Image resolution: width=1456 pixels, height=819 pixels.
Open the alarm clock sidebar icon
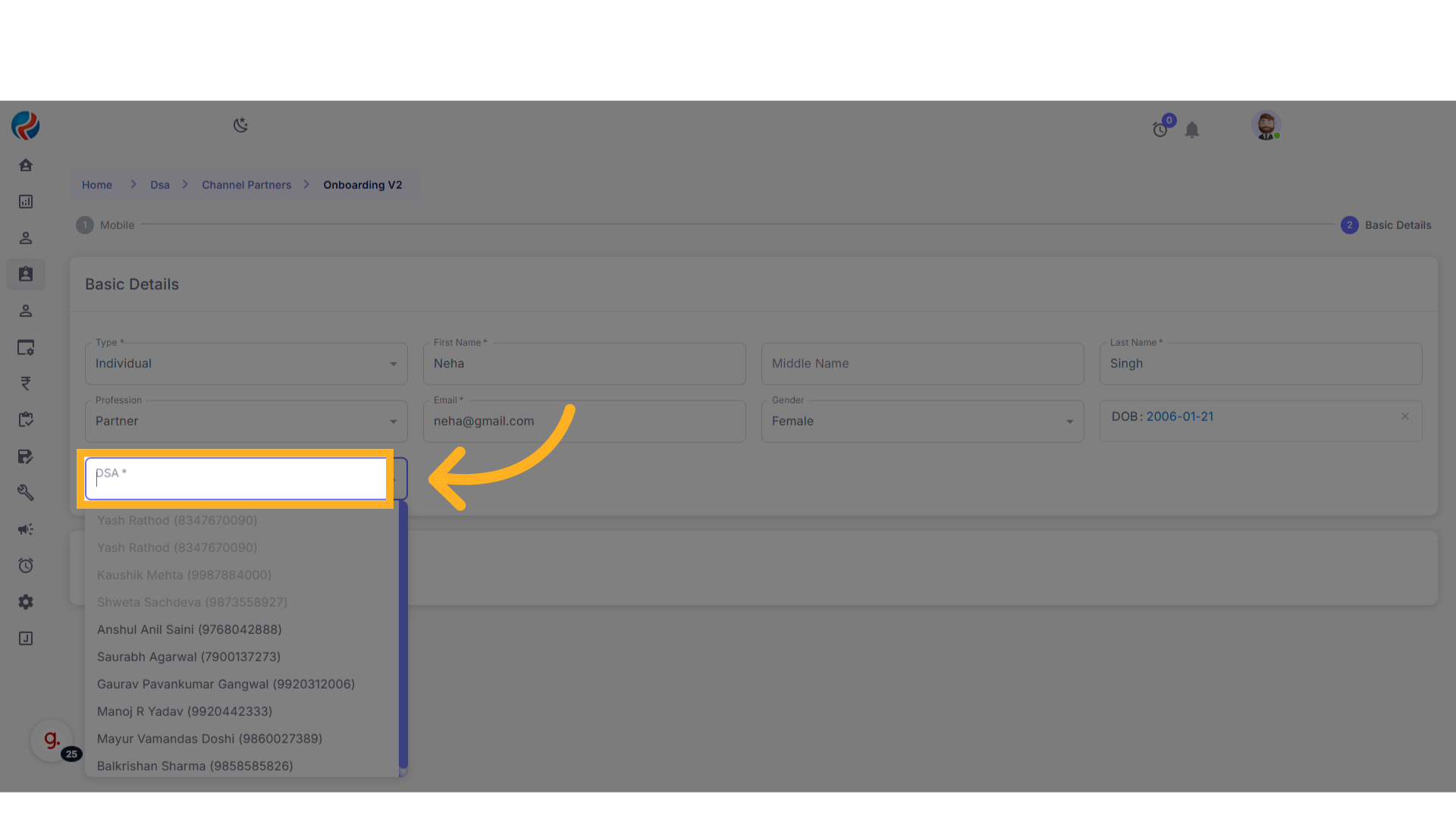[x=26, y=566]
